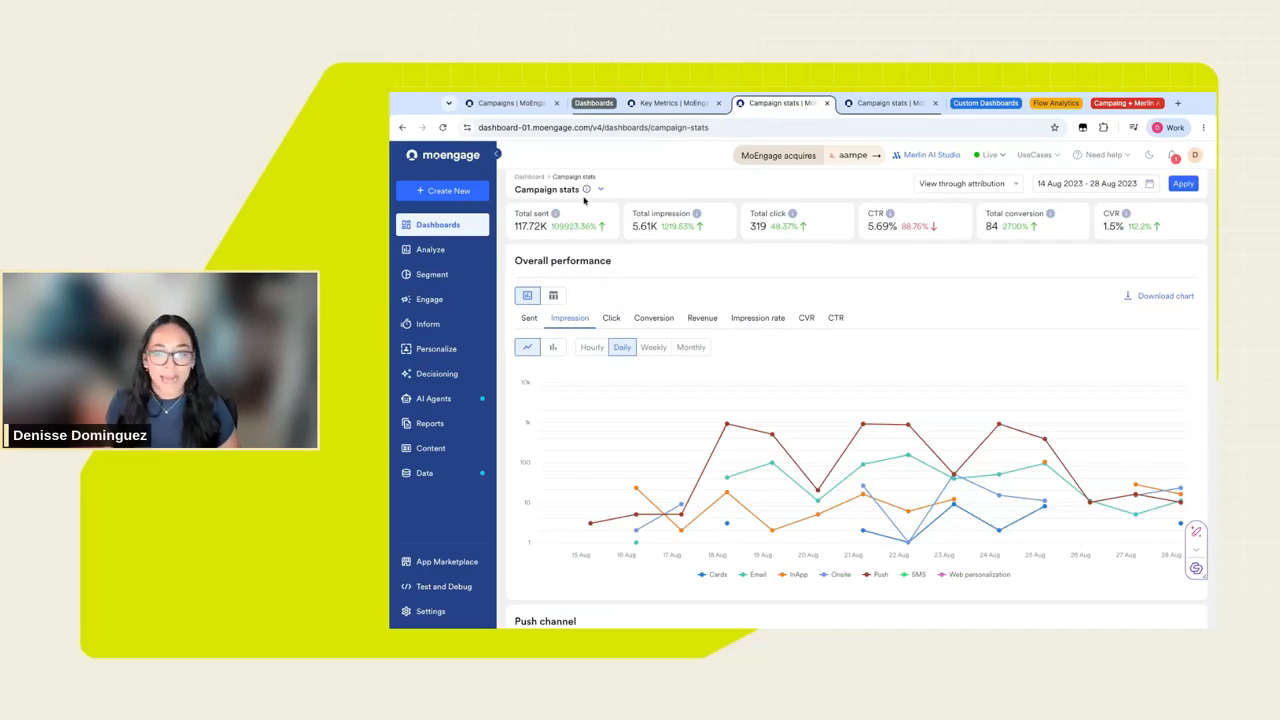The height and width of the screenshot is (720, 1280).
Task: Switch to chart view icon
Action: 527,296
